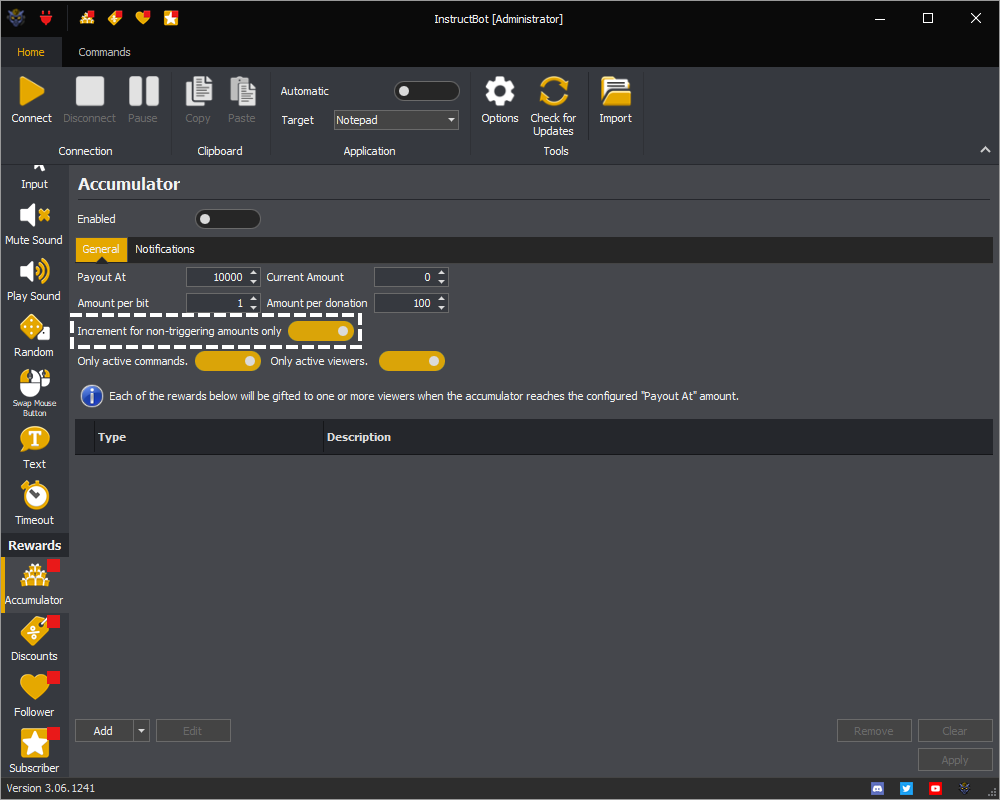Open the Import folder icon
This screenshot has width=1000, height=800.
[615, 91]
